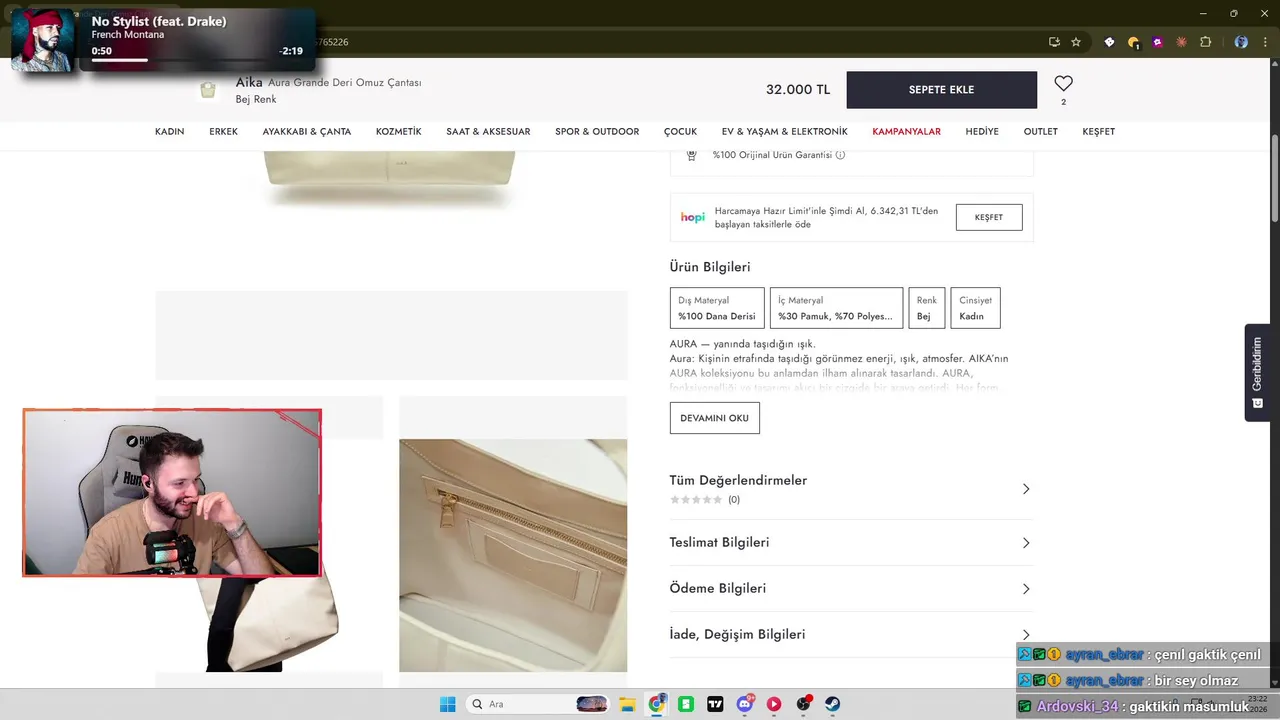Open the KEŞFET nav item
This screenshot has height=720, width=1280.
[1098, 132]
